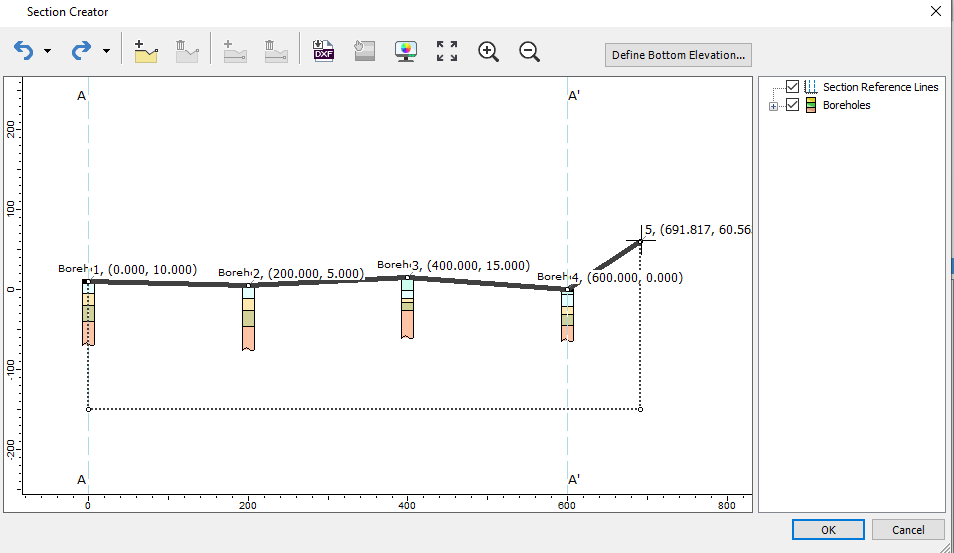Confirm with the OK button
954x553 pixels.
click(x=828, y=530)
